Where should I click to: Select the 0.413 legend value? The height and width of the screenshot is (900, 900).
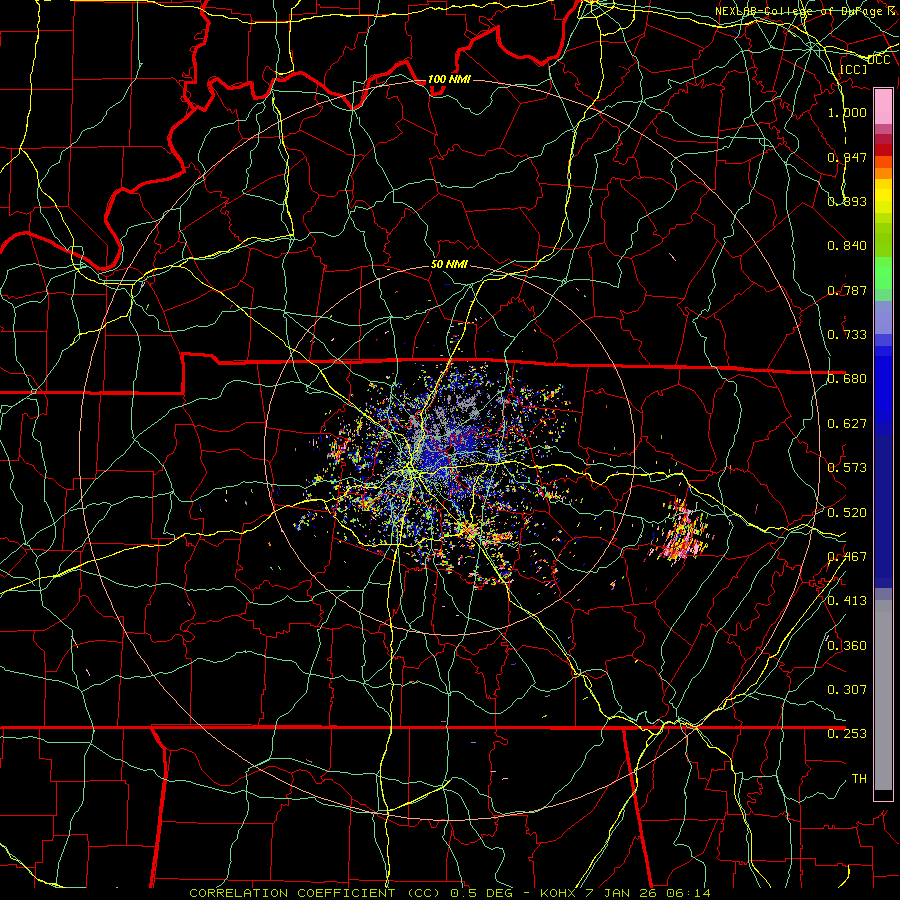tap(847, 601)
